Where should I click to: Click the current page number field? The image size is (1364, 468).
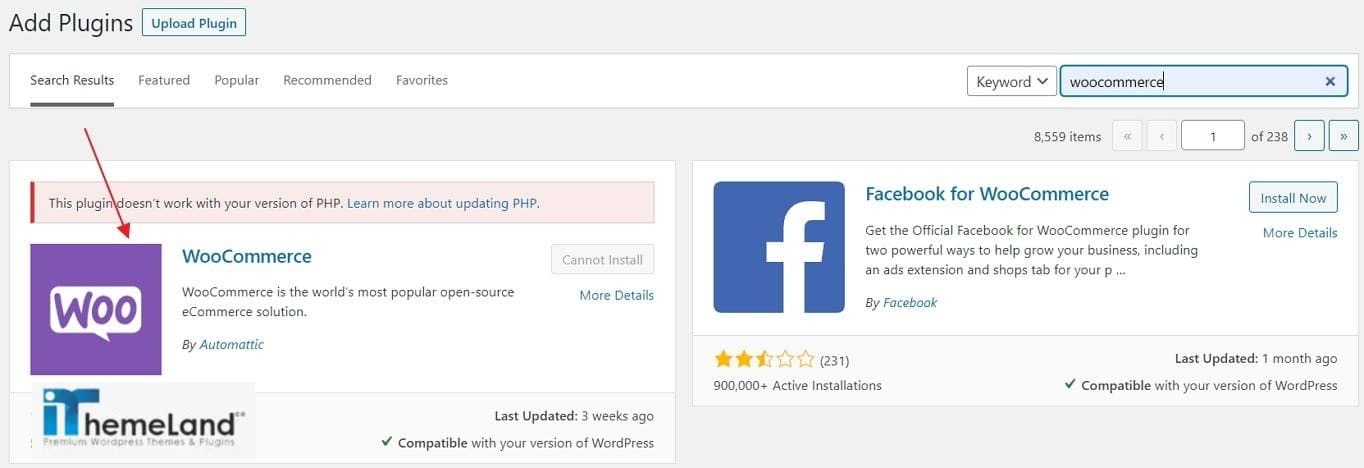point(1212,136)
